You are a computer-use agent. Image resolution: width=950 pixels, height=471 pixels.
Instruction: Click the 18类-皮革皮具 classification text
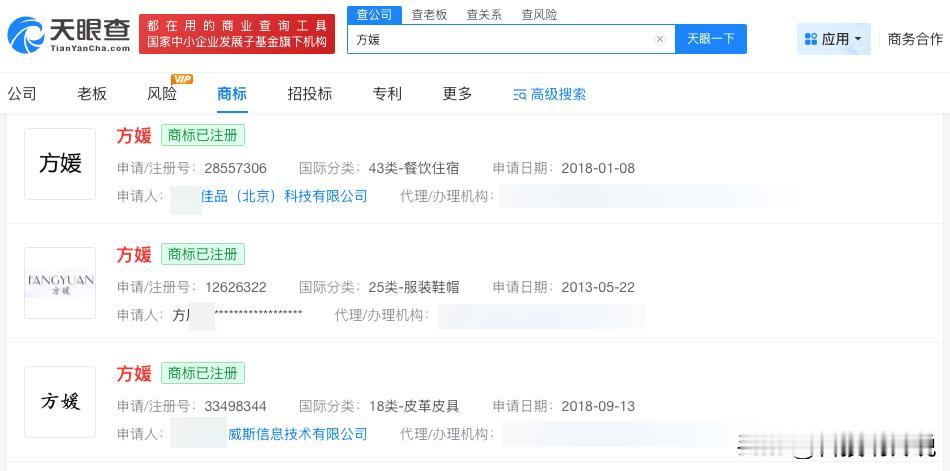click(414, 406)
